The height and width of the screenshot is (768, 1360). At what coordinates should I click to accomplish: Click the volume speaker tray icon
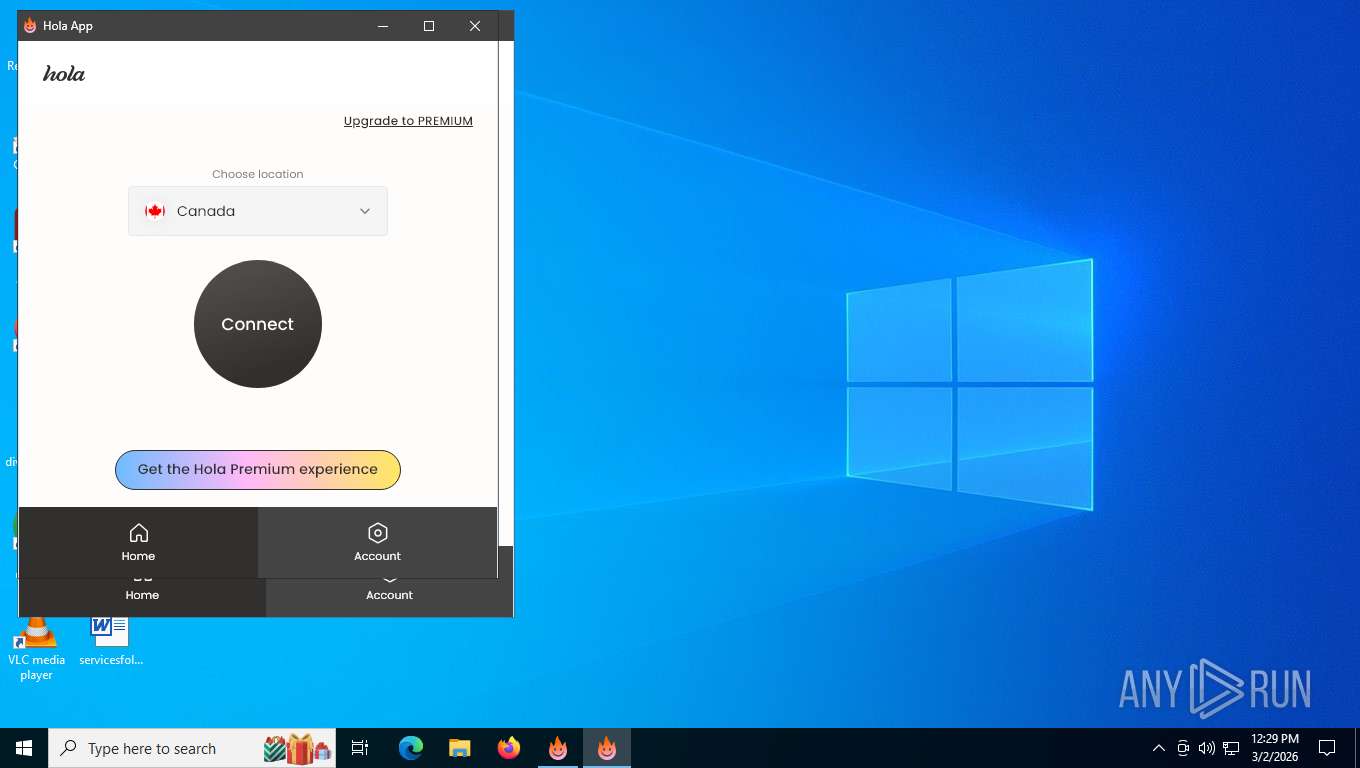(x=1207, y=748)
